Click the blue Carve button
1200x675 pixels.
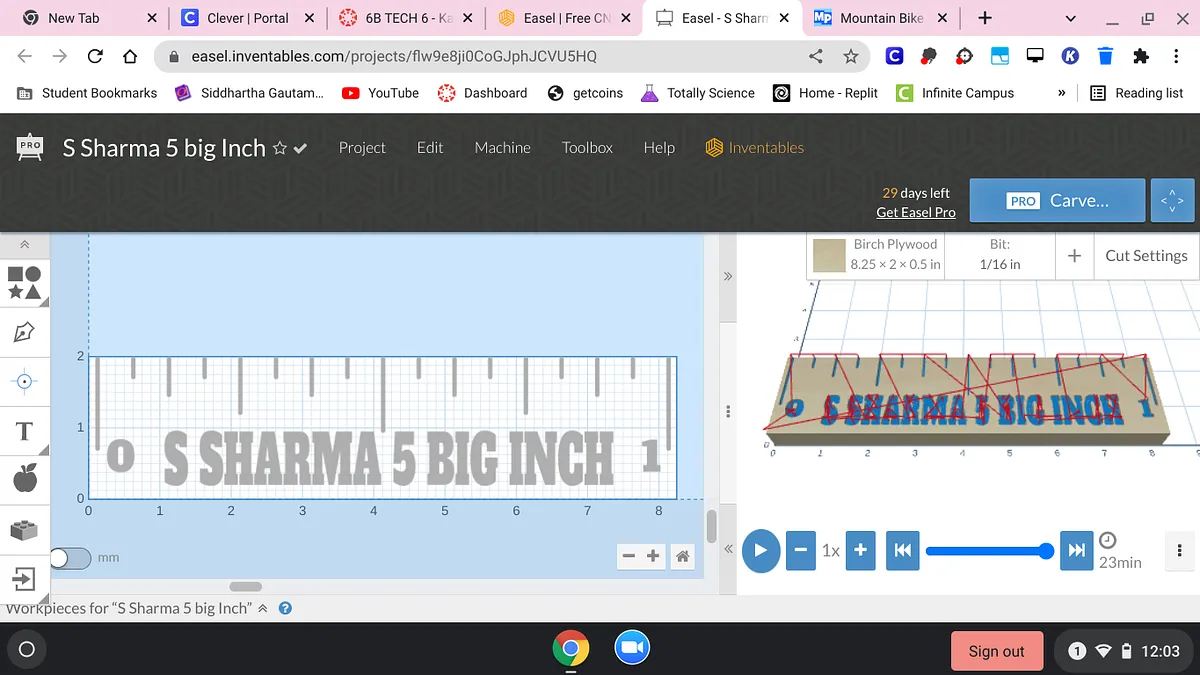(x=1058, y=200)
